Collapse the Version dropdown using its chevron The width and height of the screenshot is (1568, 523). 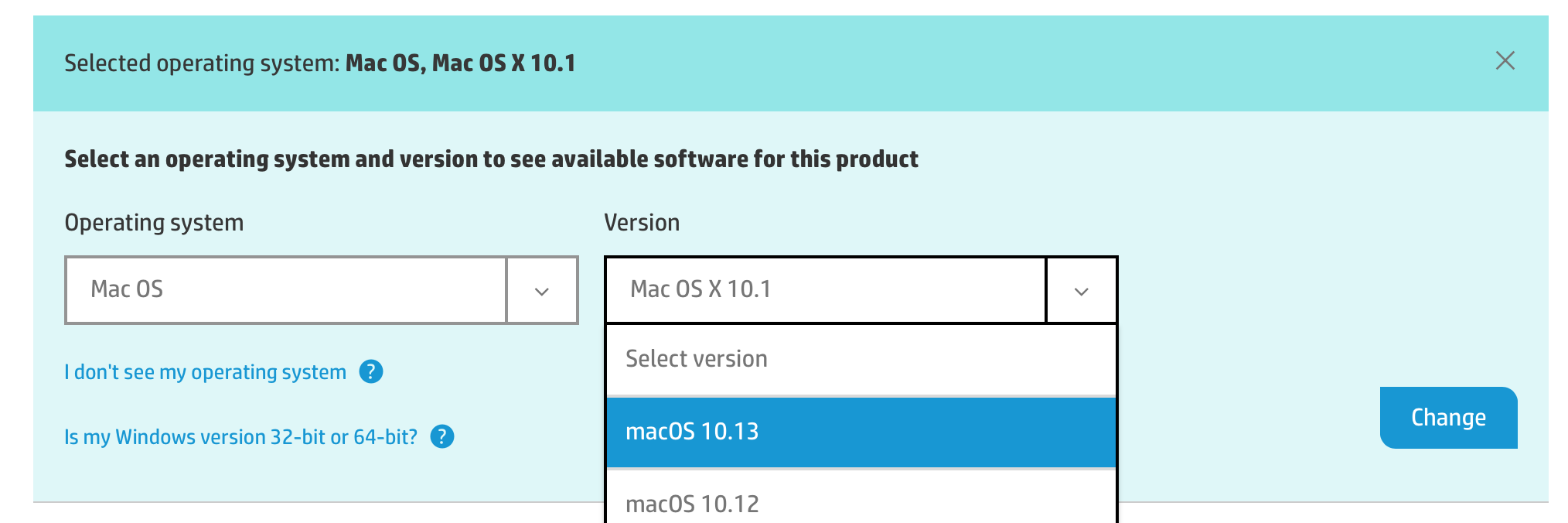point(1081,290)
